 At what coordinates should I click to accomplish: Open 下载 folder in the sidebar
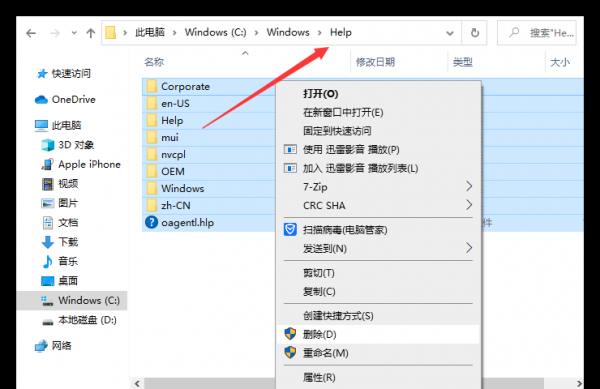[x=60, y=242]
